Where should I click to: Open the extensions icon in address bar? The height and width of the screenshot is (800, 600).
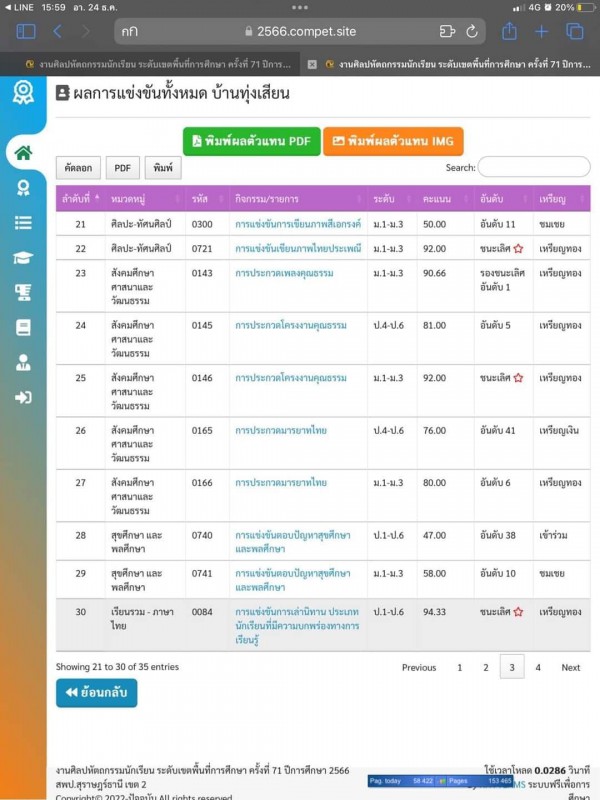click(447, 32)
